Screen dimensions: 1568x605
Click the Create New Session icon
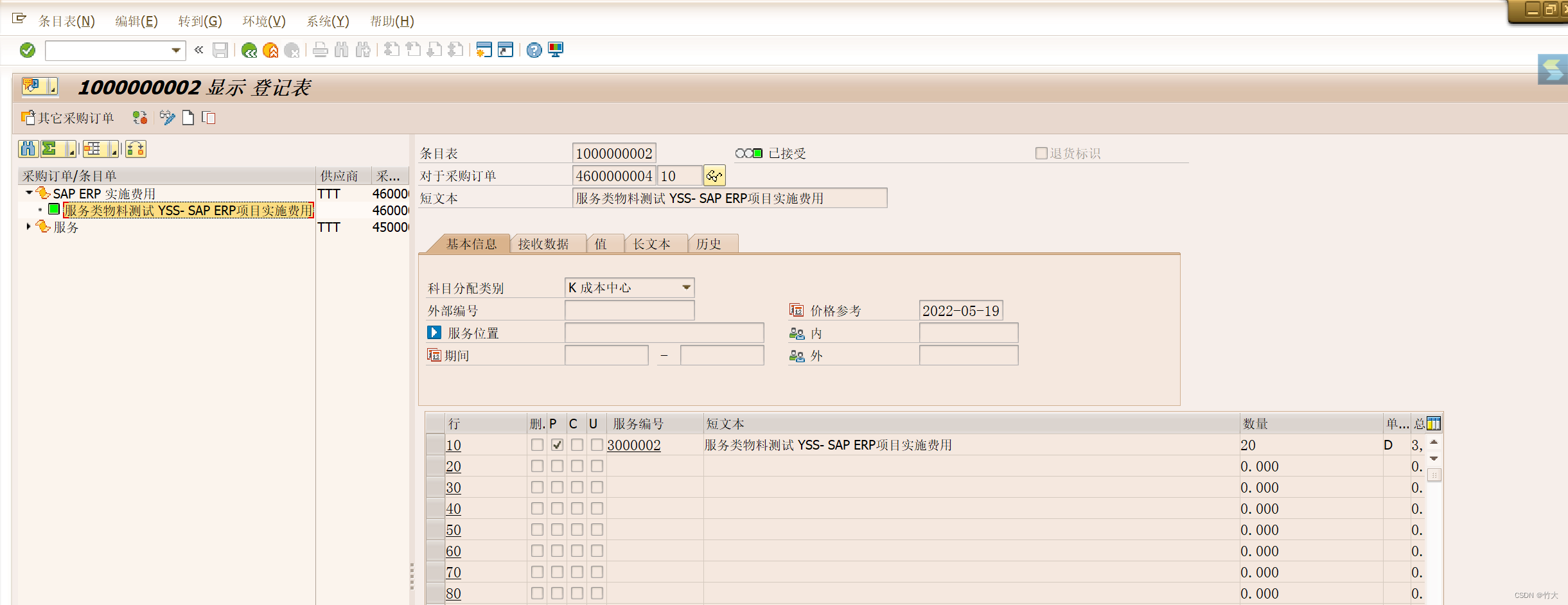484,50
